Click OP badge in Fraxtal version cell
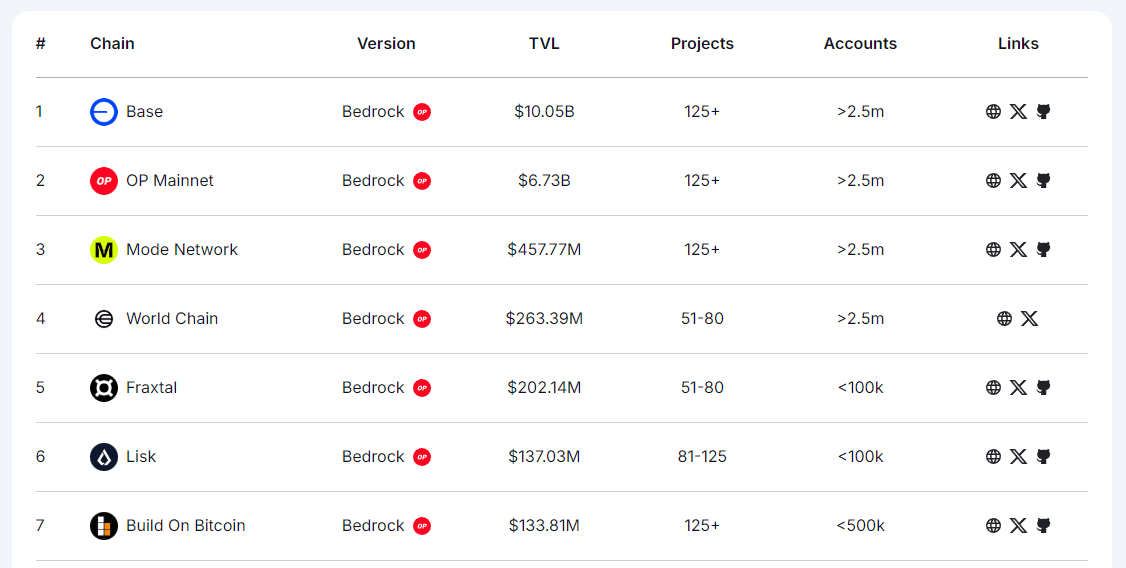Image resolution: width=1126 pixels, height=568 pixels. [422, 388]
